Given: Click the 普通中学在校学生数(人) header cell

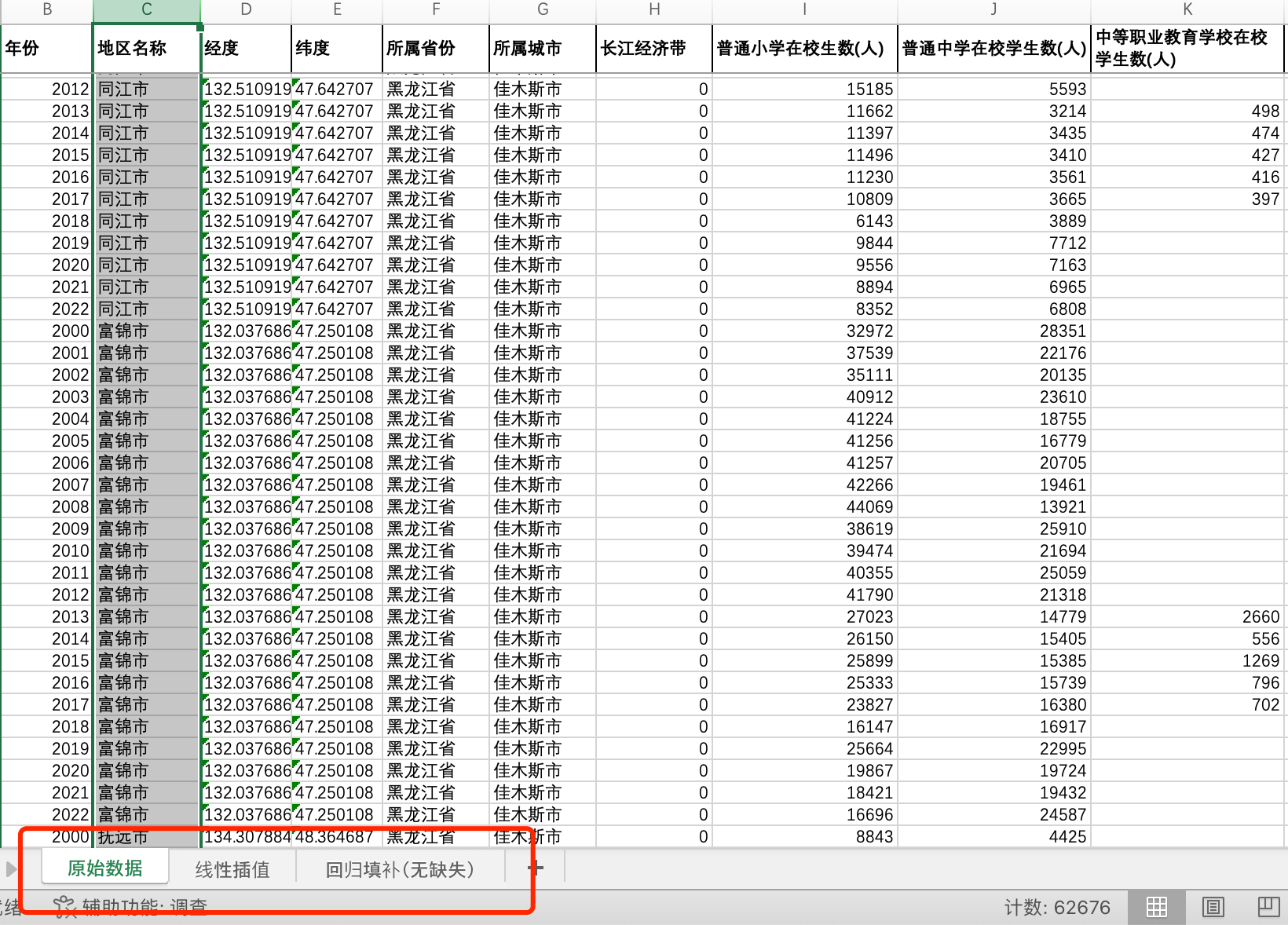Looking at the screenshot, I should 994,49.
